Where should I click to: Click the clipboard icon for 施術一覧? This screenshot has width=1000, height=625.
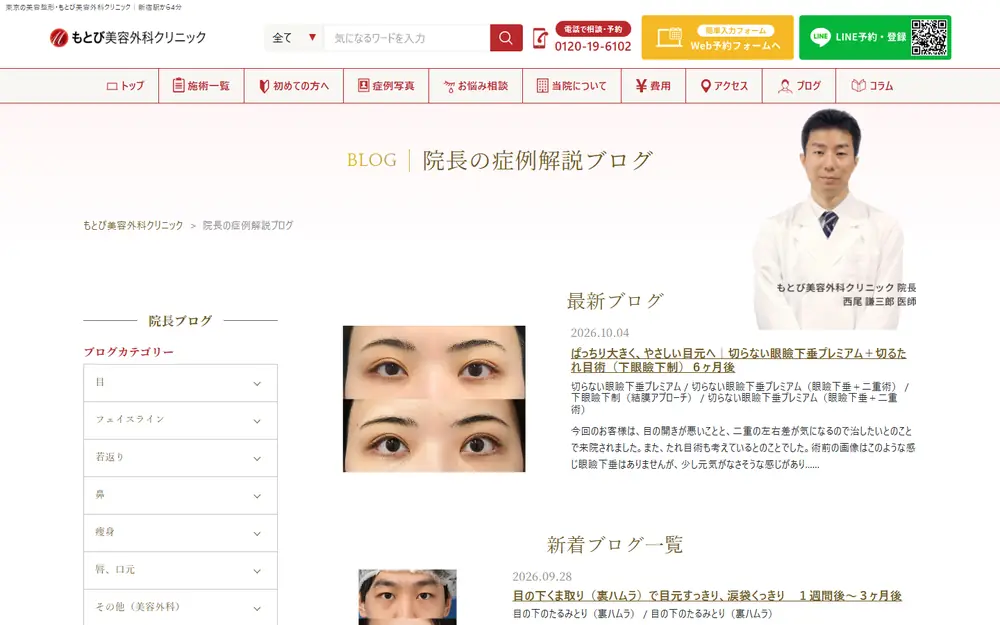(179, 85)
